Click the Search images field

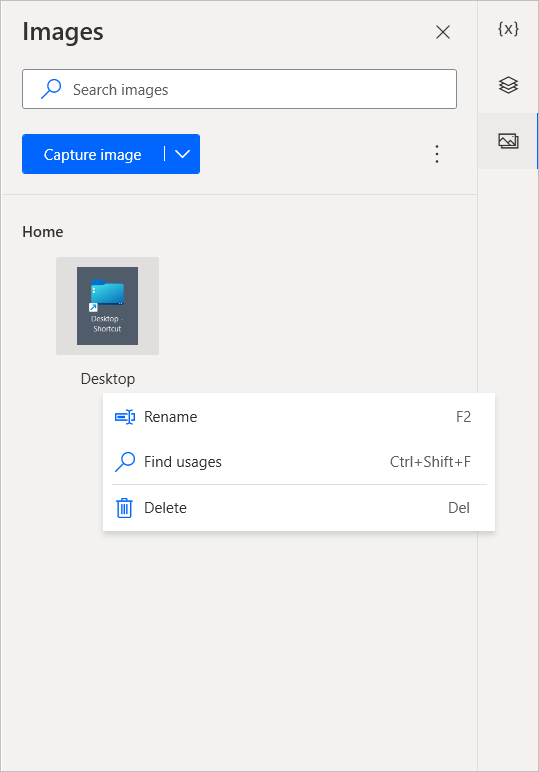[x=239, y=89]
